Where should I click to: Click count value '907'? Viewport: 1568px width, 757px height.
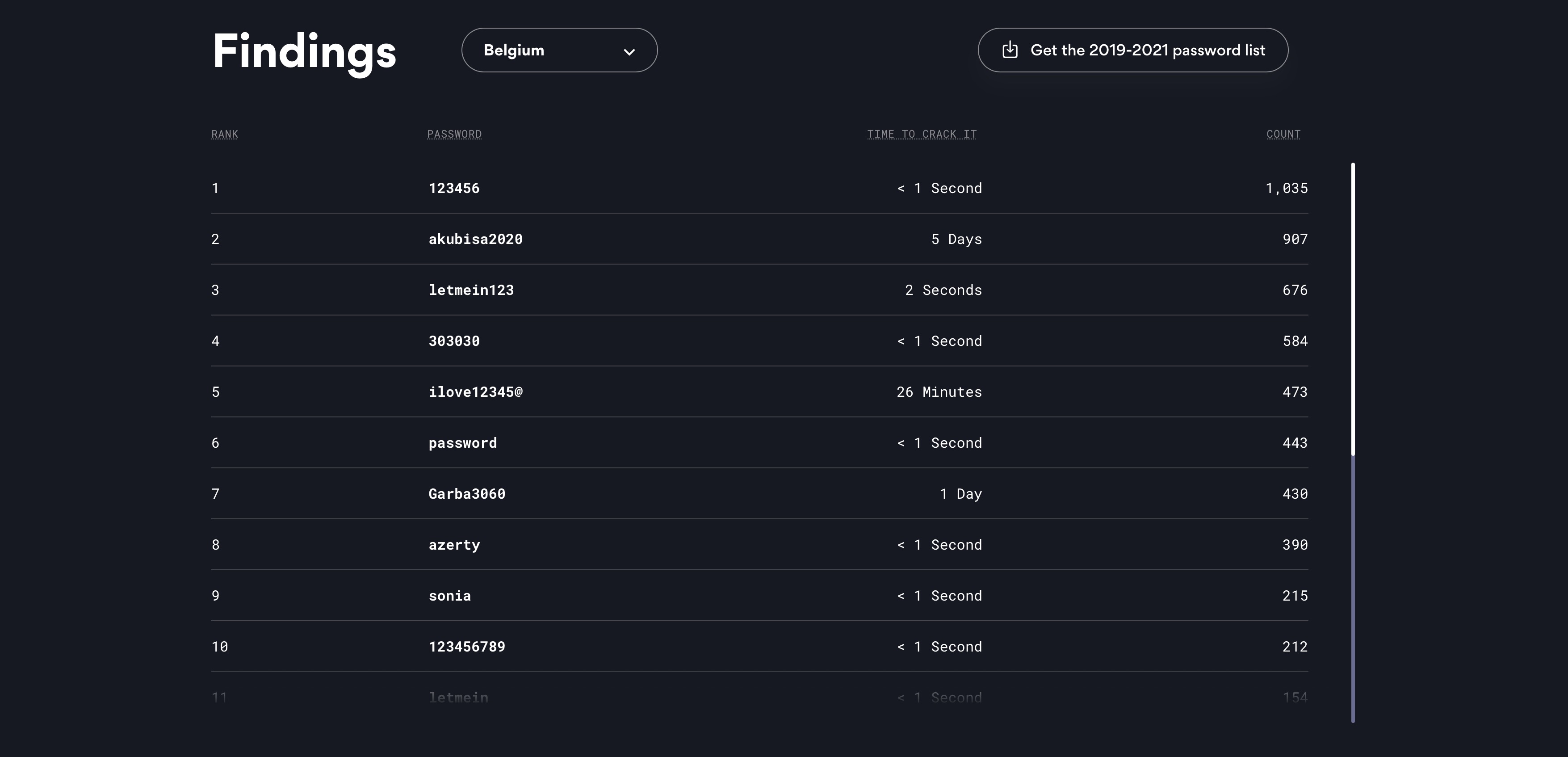point(1295,240)
